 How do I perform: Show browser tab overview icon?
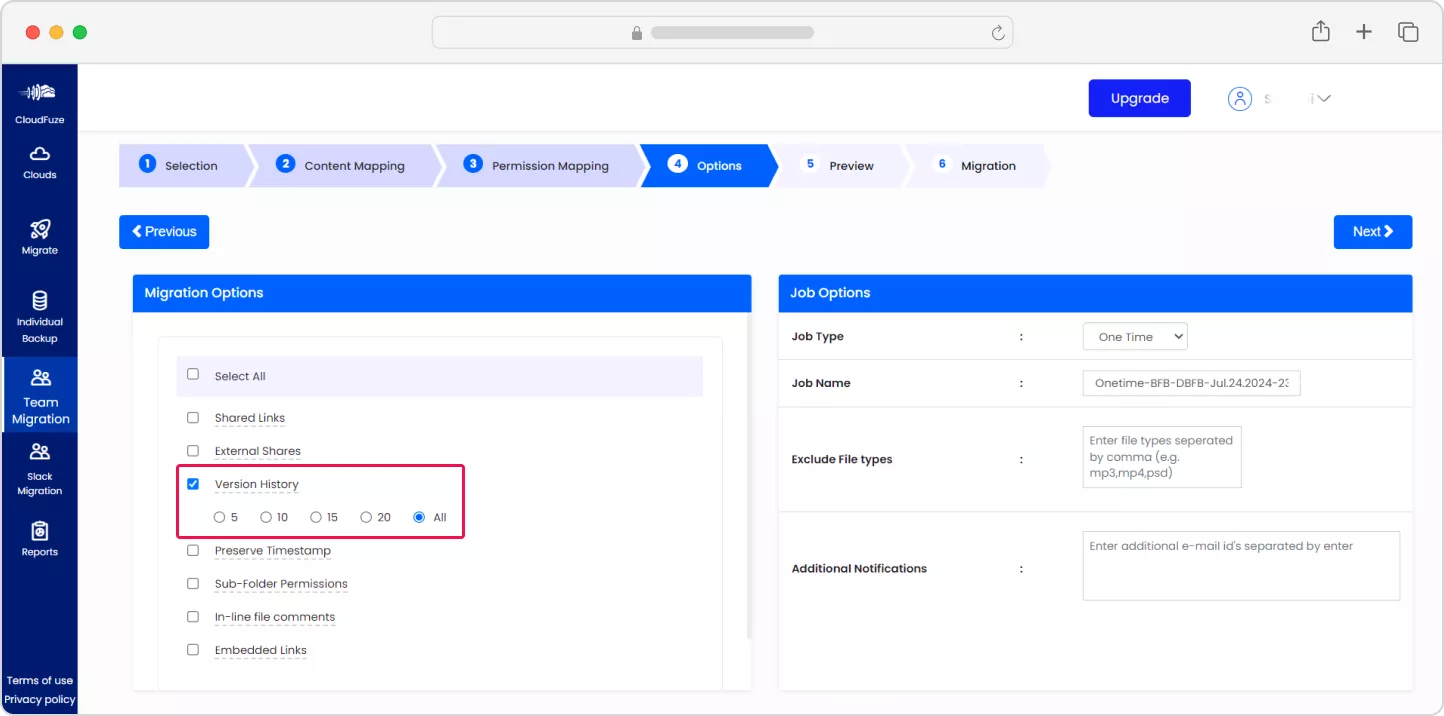pyautogui.click(x=1408, y=32)
